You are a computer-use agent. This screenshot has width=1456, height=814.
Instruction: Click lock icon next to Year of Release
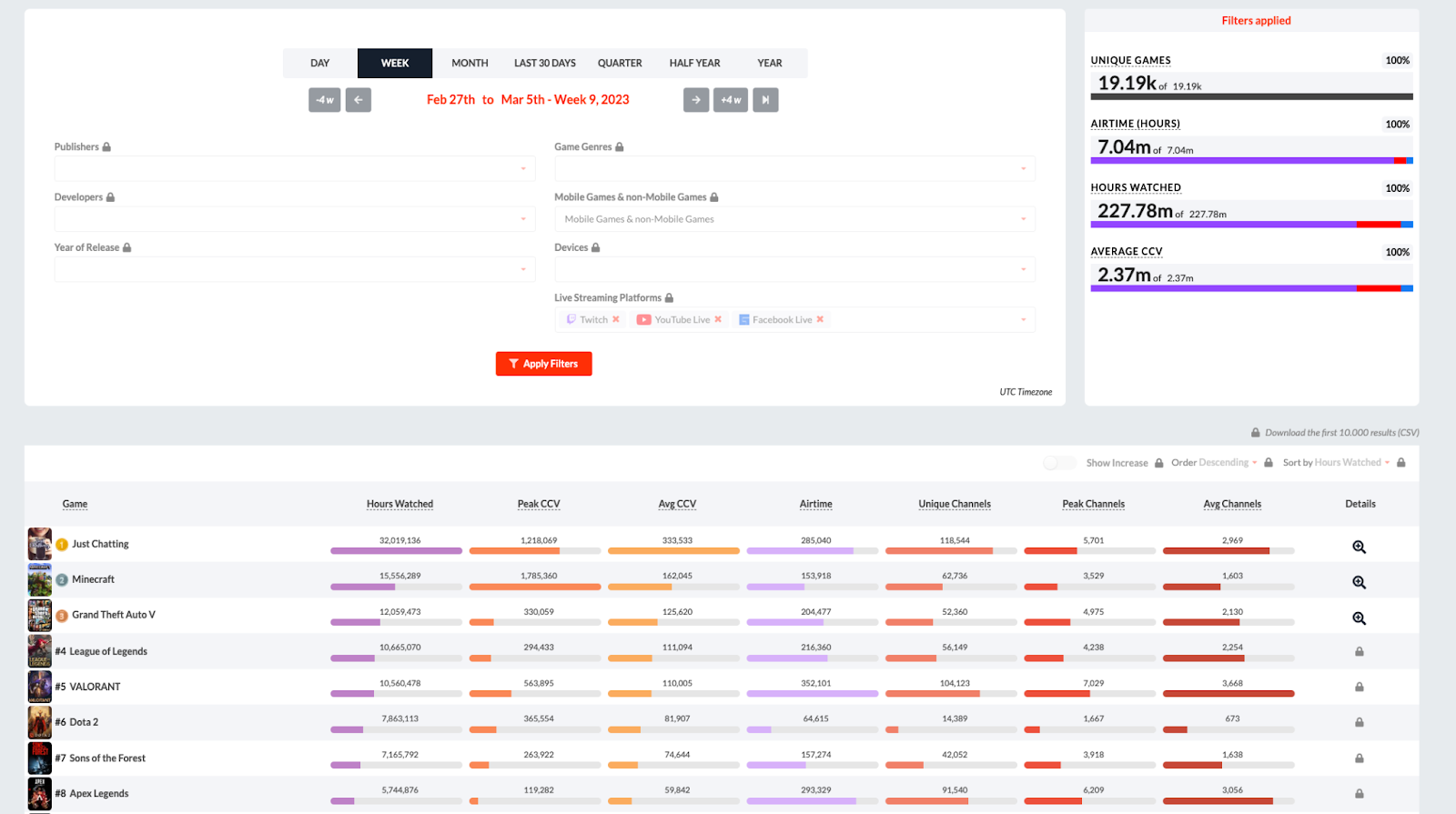click(x=126, y=247)
